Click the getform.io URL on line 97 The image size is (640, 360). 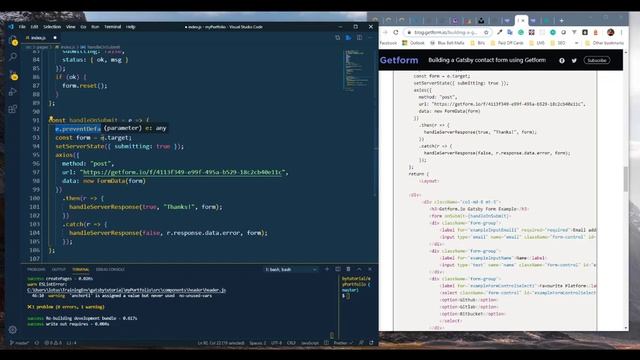coord(182,172)
